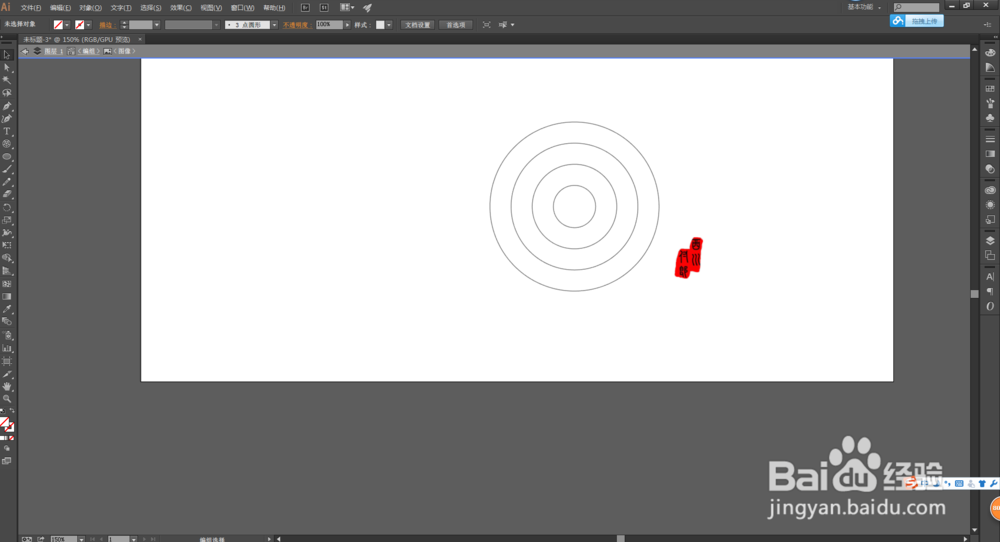Viewport: 1000px width, 542px height.
Task: Select the Type tool
Action: coord(7,131)
